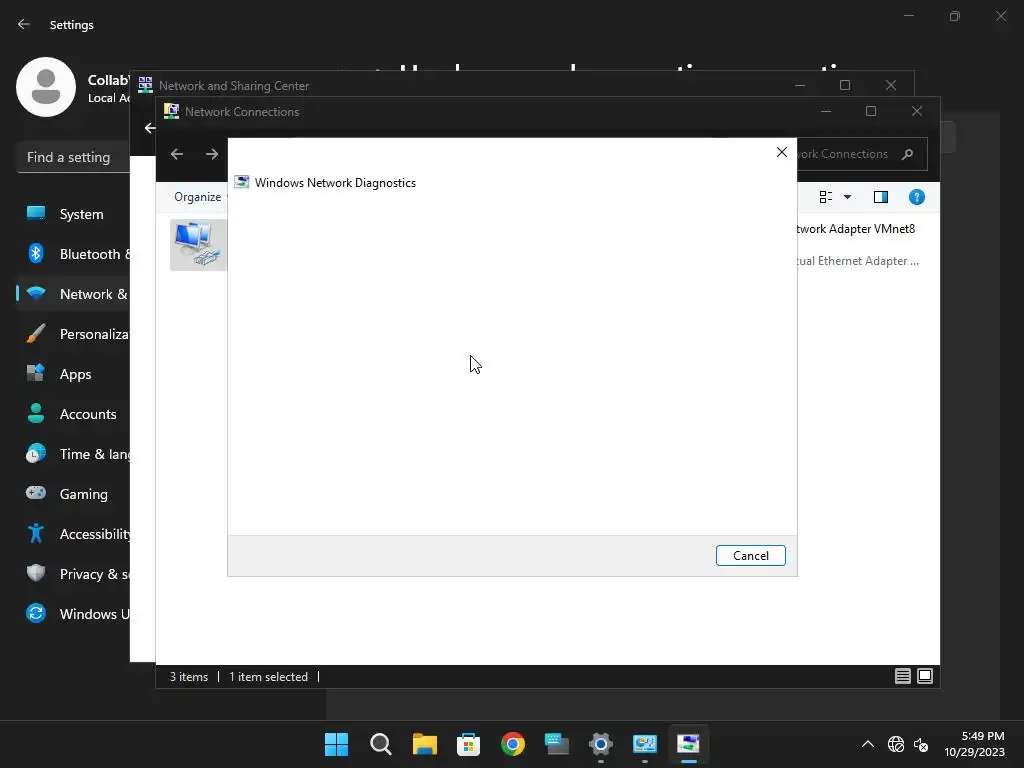Close the Windows Network Diagnostics dialog
The height and width of the screenshot is (768, 1024).
(782, 152)
